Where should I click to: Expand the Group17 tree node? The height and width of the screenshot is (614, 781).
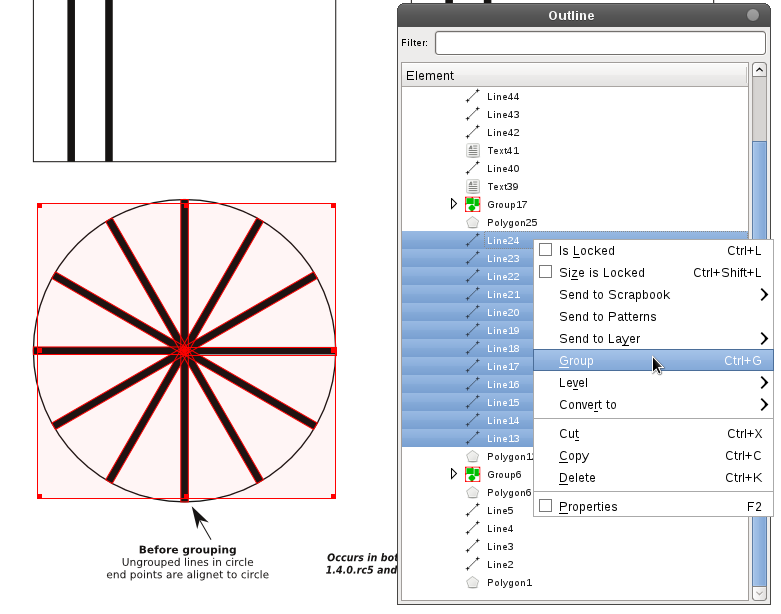pyautogui.click(x=455, y=205)
